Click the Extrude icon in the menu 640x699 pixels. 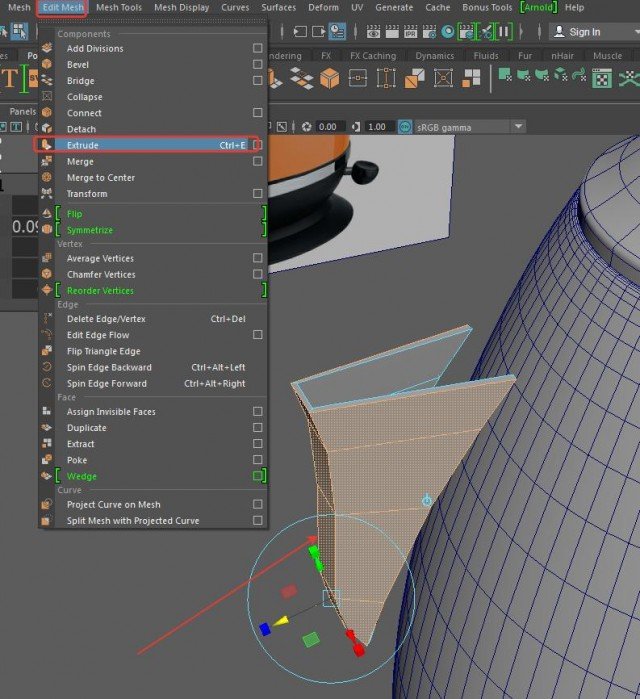click(x=46, y=145)
